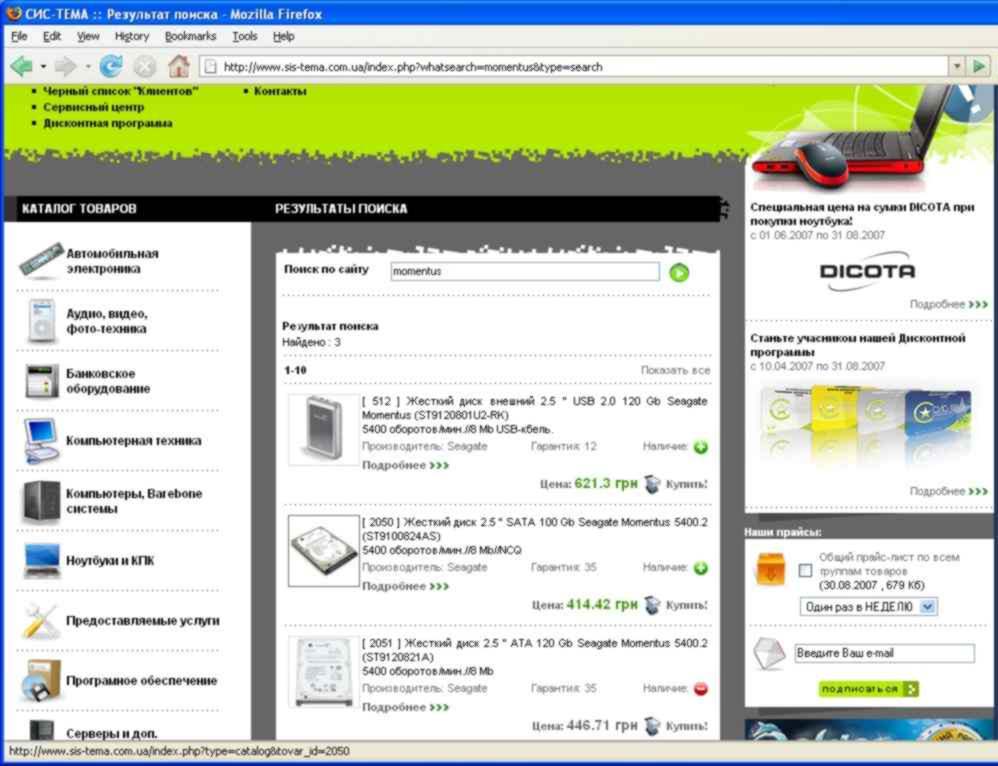Open the Tools menu
Screen dimensions: 998x766
click(x=244, y=36)
